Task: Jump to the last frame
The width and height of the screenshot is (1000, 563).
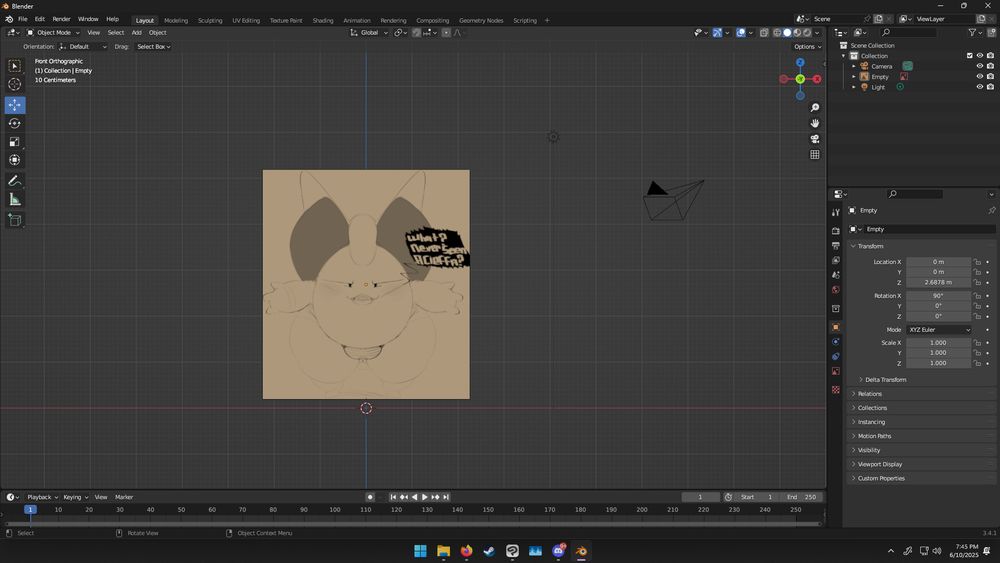Action: [446, 497]
